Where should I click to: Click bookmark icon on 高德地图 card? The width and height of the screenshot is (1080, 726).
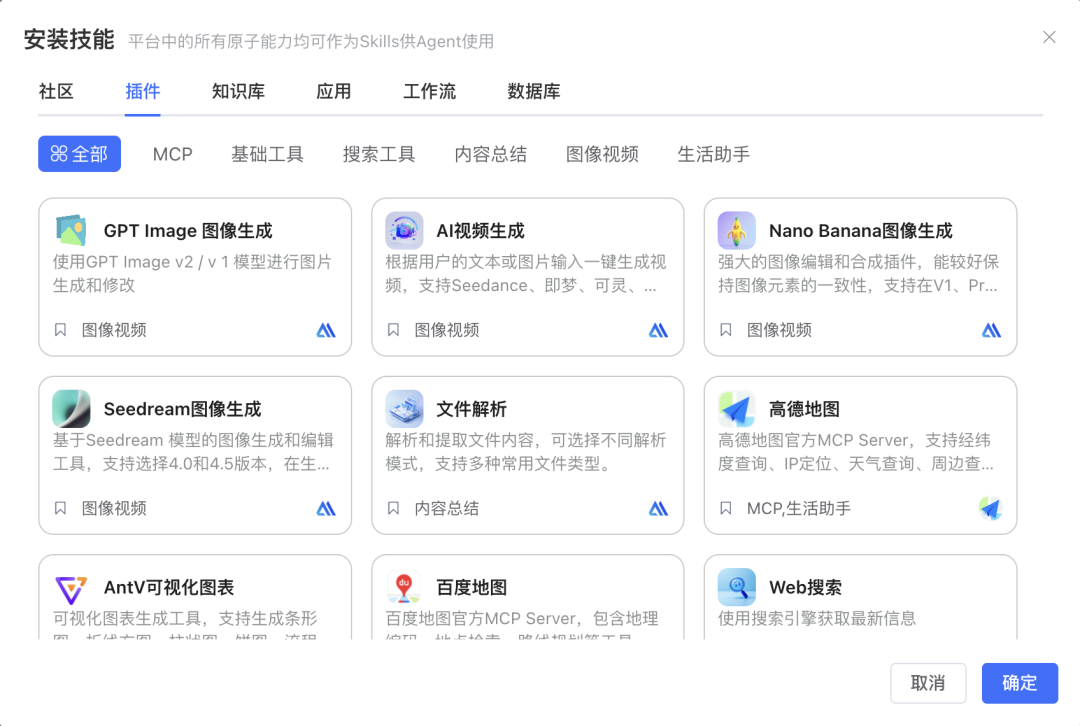click(726, 508)
